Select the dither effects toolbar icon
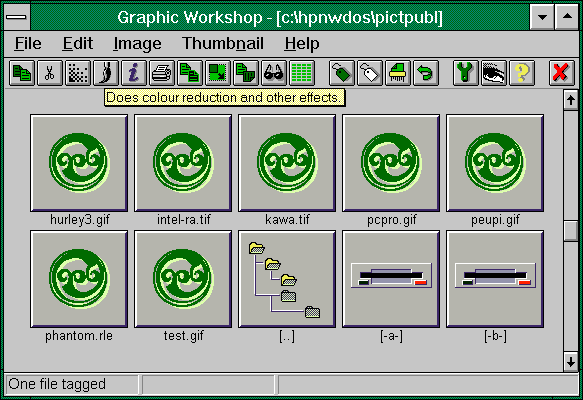The width and height of the screenshot is (583, 400). pyautogui.click(x=78, y=73)
